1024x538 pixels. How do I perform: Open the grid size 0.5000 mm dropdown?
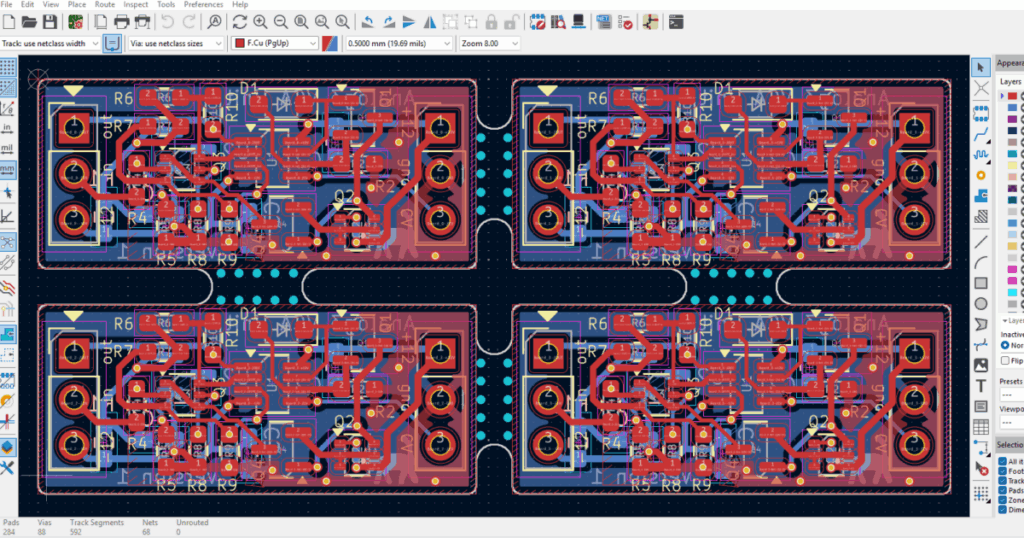click(x=399, y=43)
